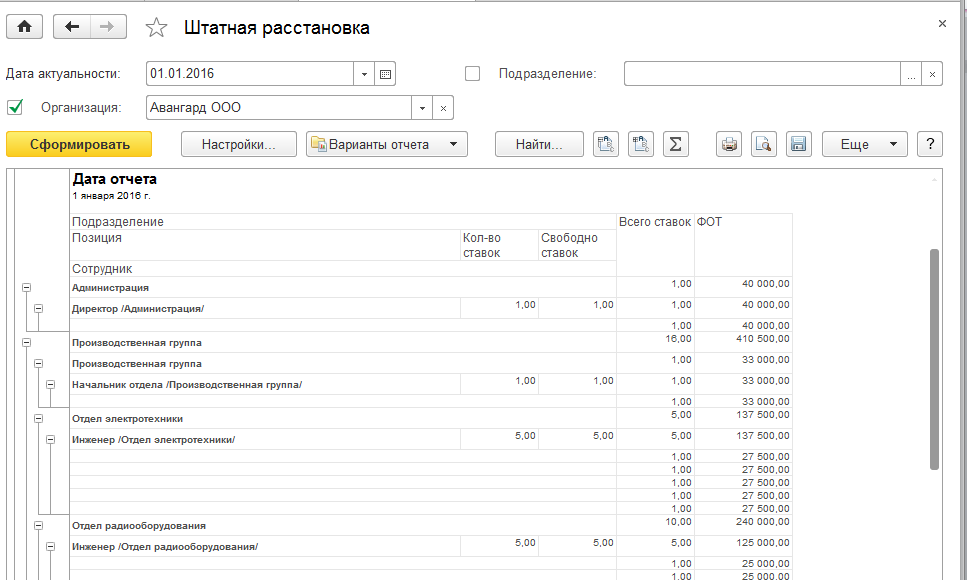967x580 pixels.
Task: Go to the home page icon
Action: click(25, 27)
